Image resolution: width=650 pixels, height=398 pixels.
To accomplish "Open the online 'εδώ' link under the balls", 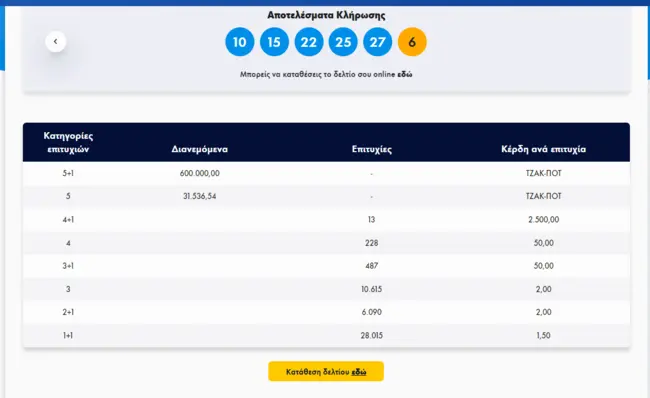I will (405, 75).
